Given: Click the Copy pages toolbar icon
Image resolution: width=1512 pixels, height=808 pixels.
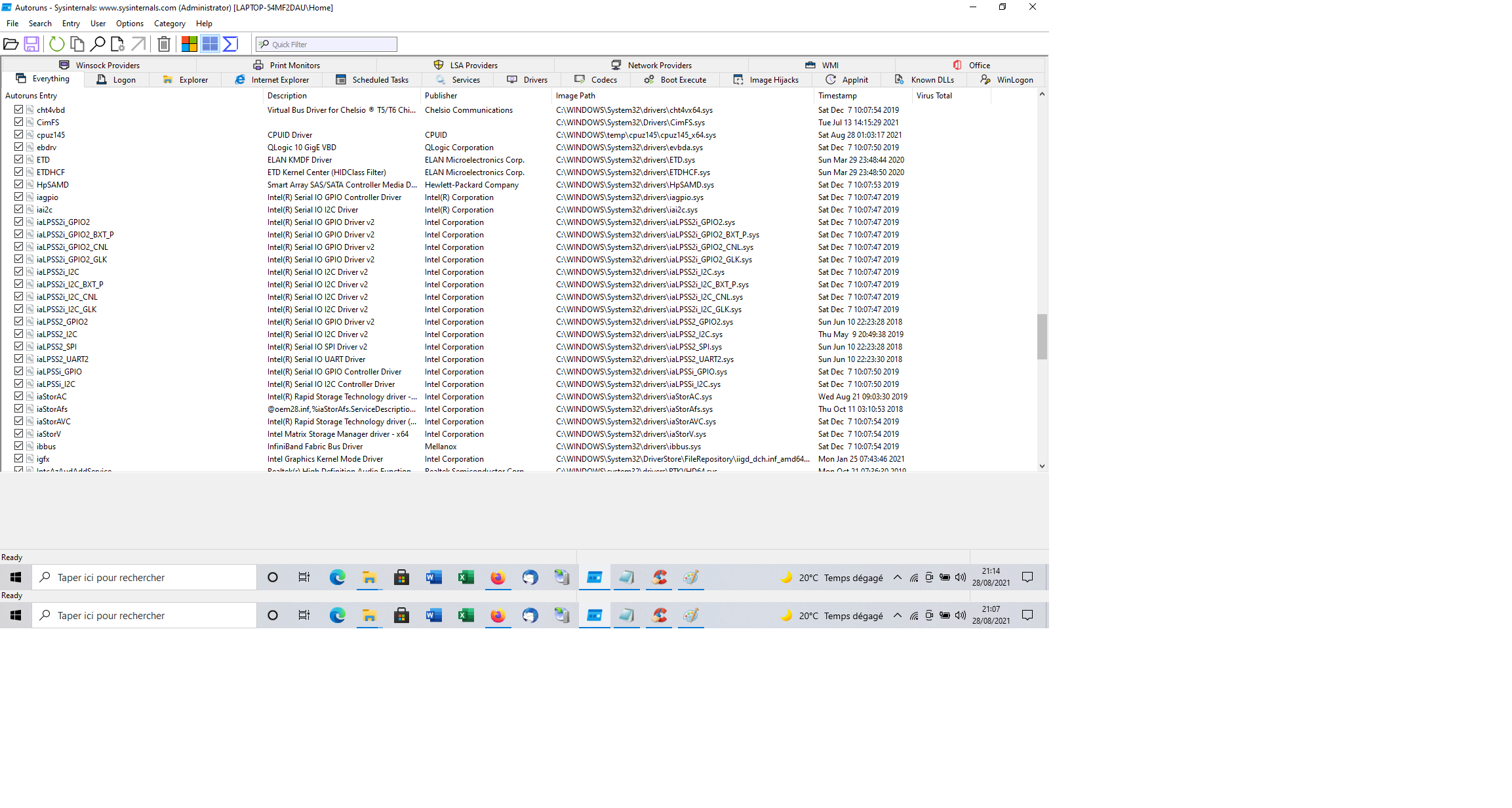Looking at the screenshot, I should pos(77,44).
